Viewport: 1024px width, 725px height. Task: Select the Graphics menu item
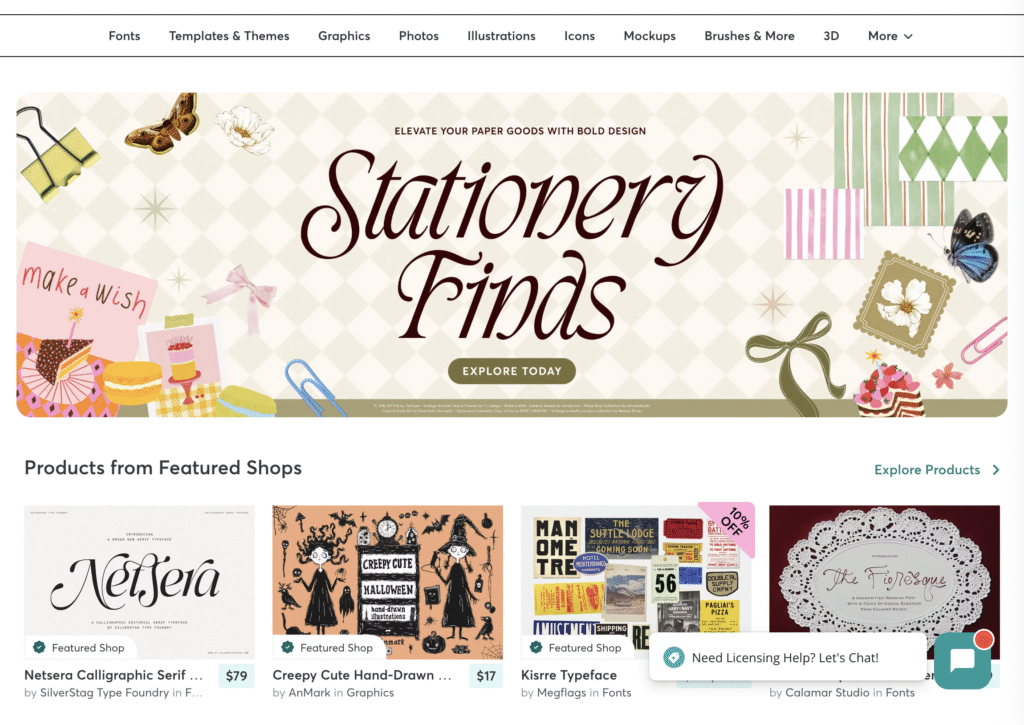[x=344, y=36]
